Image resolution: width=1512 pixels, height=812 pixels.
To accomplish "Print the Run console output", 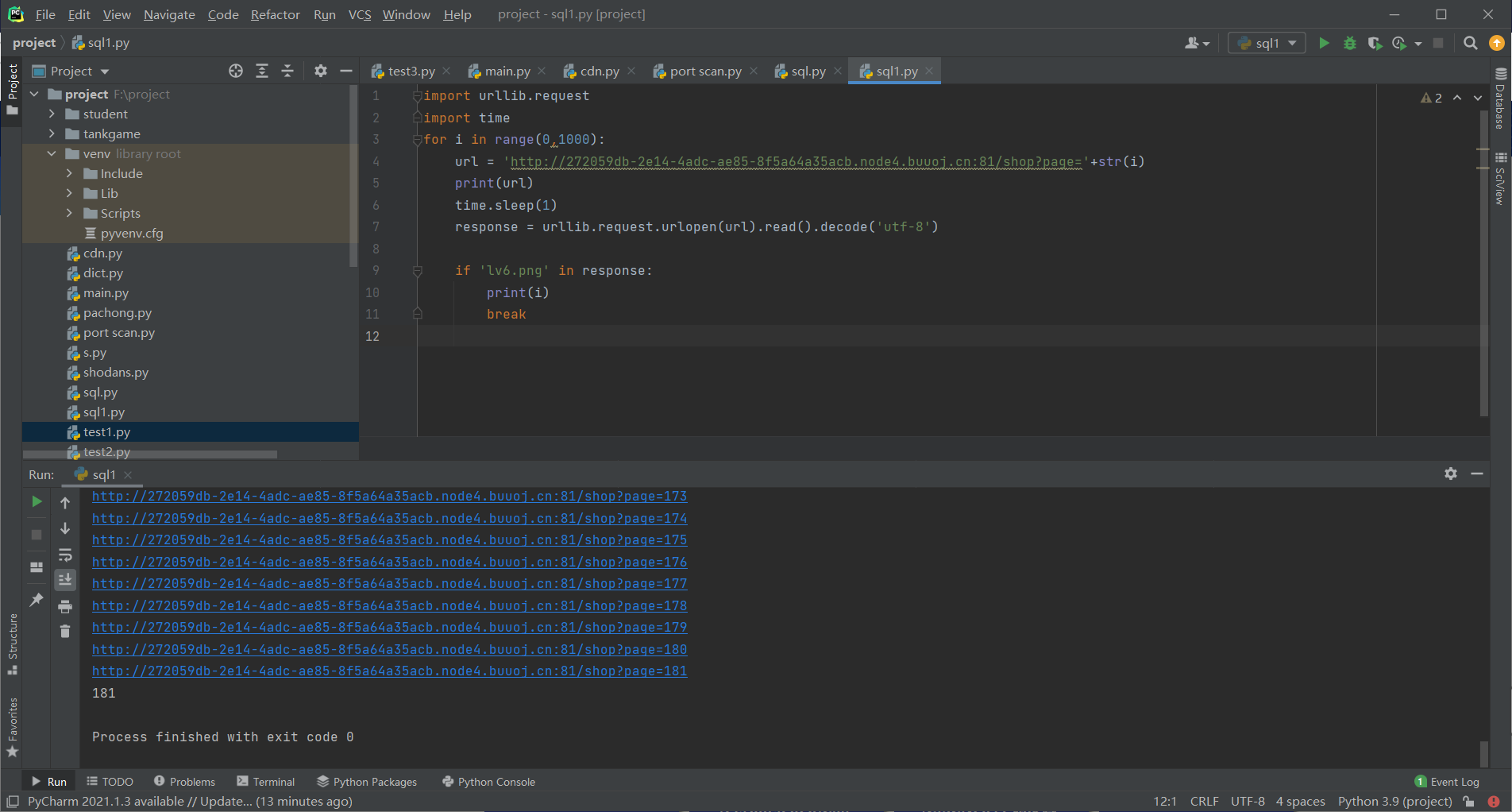I will (x=65, y=606).
